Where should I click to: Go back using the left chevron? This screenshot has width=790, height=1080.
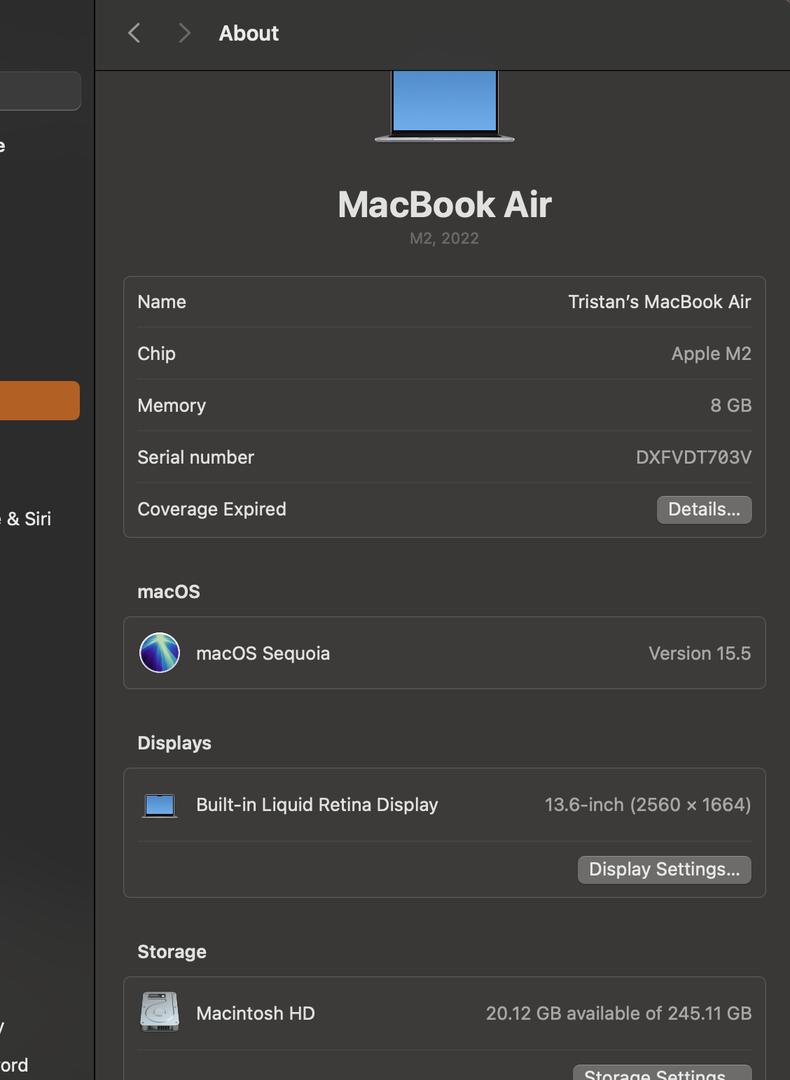(134, 33)
